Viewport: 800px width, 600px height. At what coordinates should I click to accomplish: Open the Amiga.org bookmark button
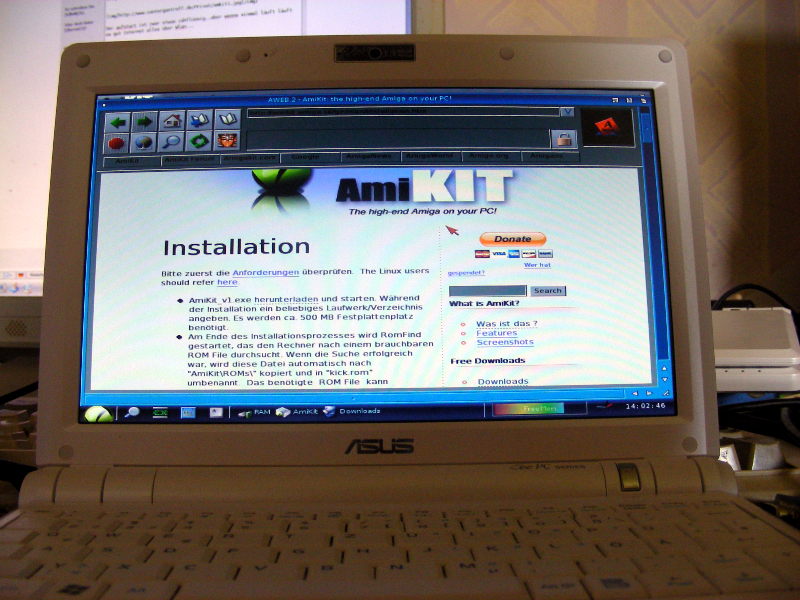pyautogui.click(x=491, y=156)
